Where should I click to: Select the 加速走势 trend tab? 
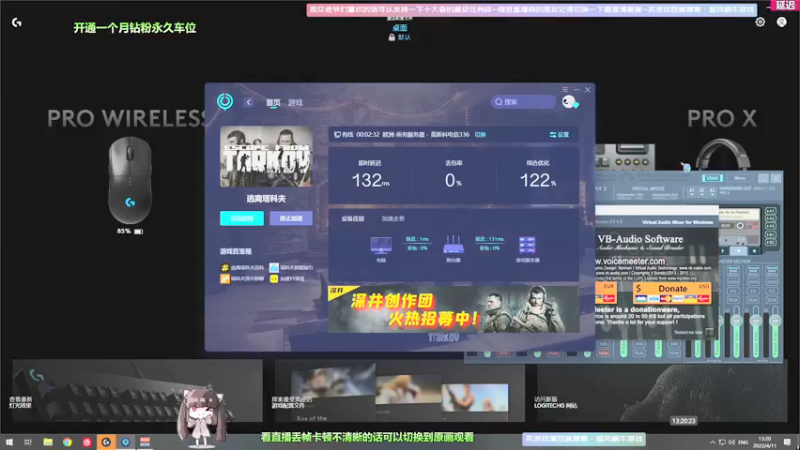coord(393,218)
